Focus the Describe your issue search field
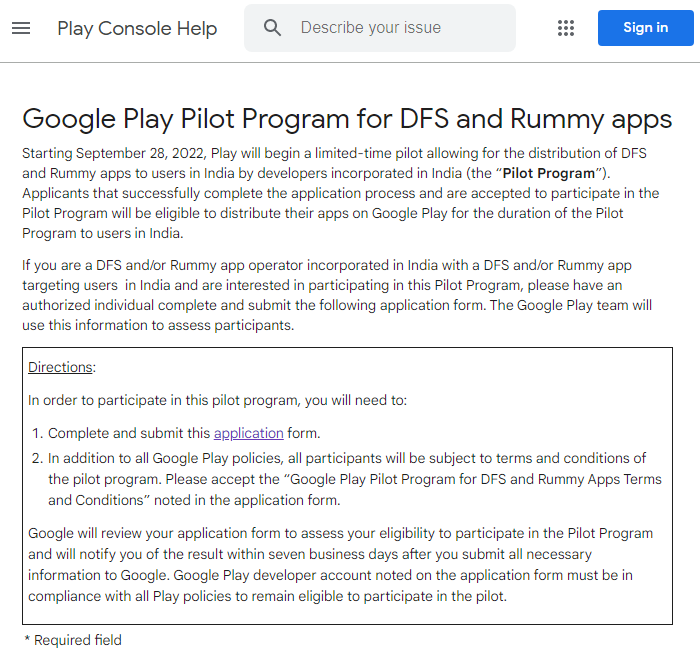This screenshot has height=653, width=700. point(379,28)
